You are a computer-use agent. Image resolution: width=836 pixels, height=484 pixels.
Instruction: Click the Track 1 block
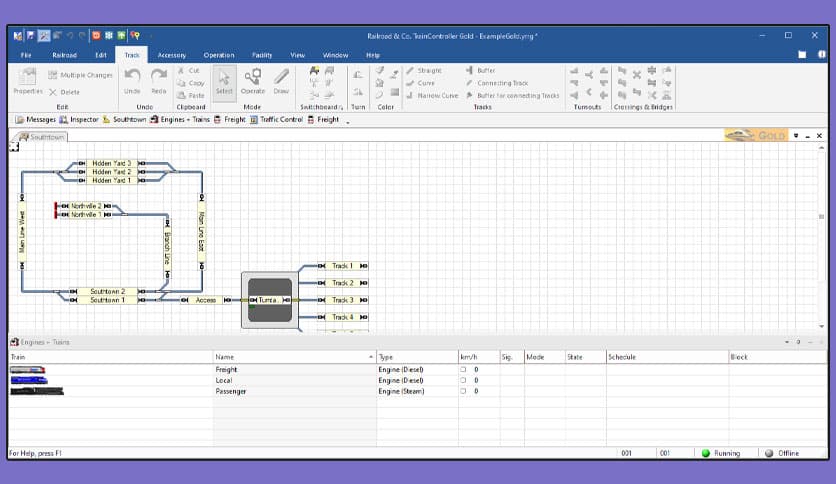tap(342, 265)
